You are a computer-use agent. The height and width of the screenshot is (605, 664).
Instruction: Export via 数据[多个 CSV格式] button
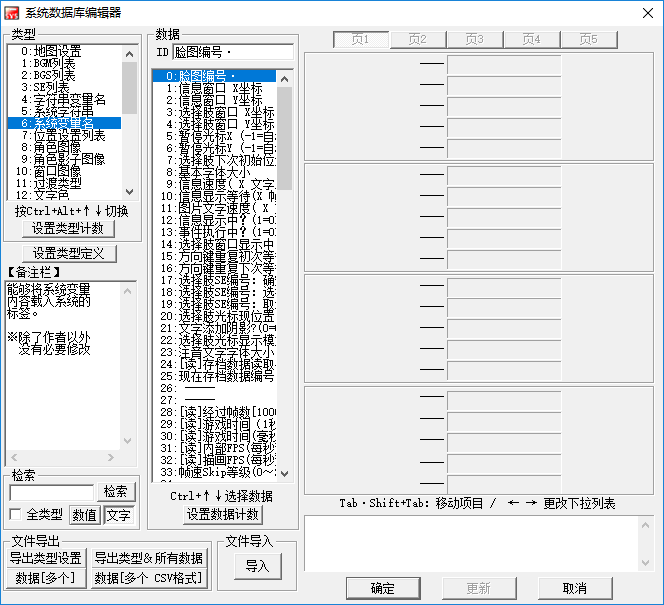(149, 578)
